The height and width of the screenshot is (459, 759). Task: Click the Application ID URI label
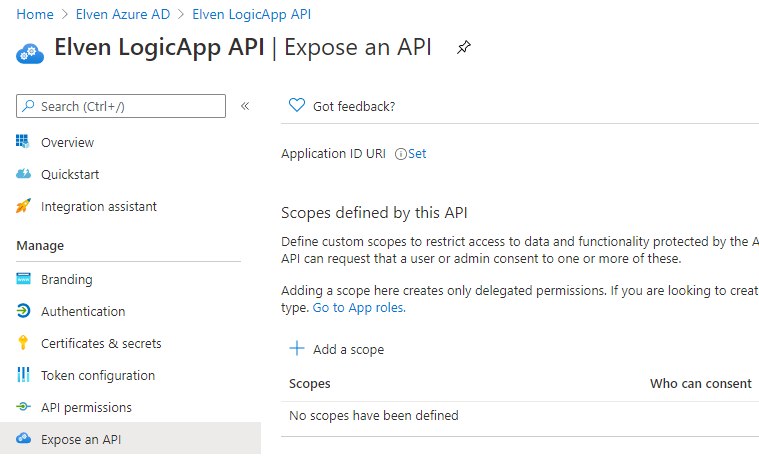[334, 153]
